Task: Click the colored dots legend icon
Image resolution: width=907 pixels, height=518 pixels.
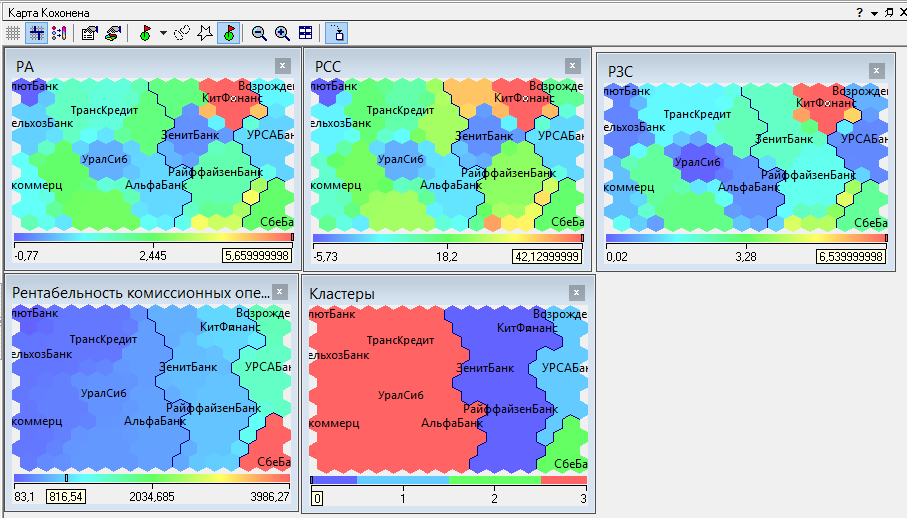Action: [x=58, y=34]
